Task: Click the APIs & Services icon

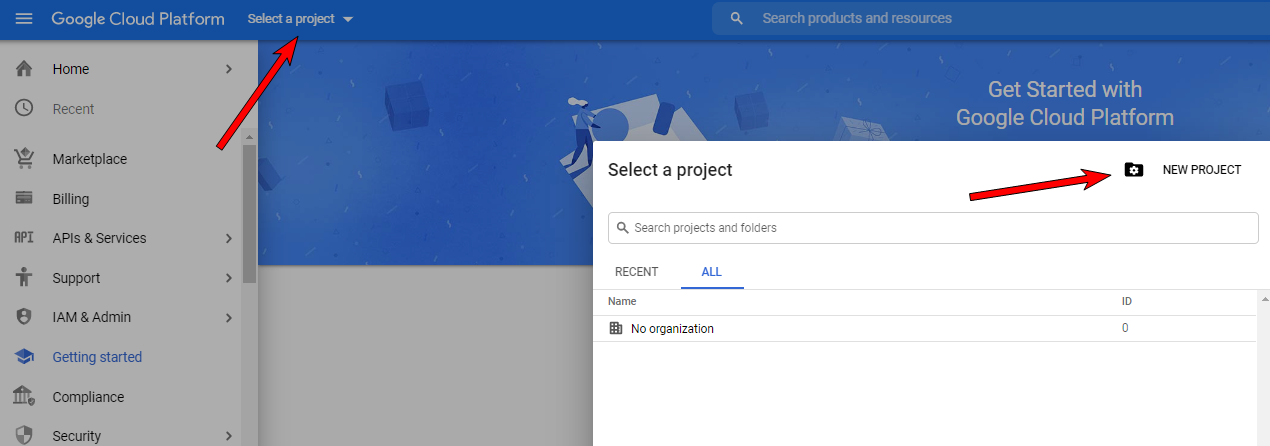Action: click(x=25, y=238)
